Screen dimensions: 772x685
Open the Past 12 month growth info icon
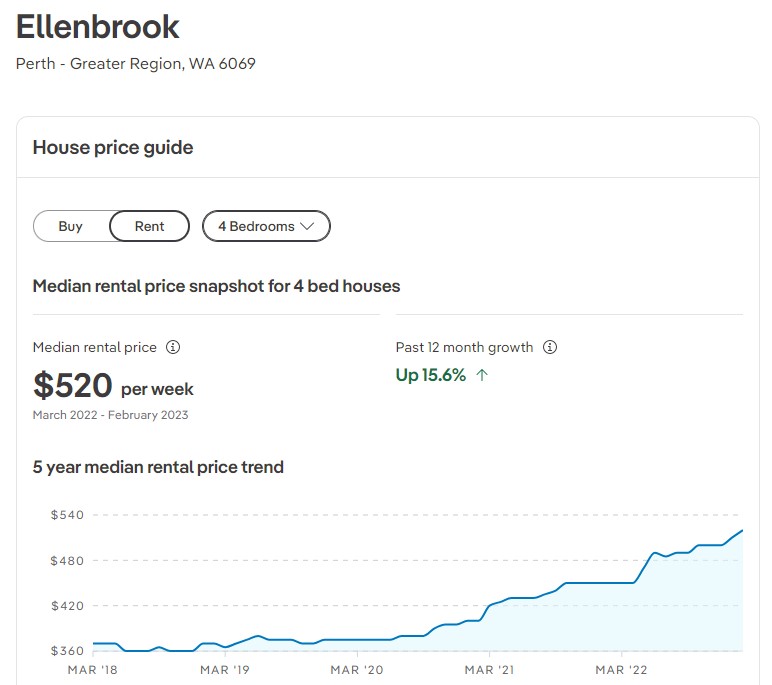click(x=550, y=348)
